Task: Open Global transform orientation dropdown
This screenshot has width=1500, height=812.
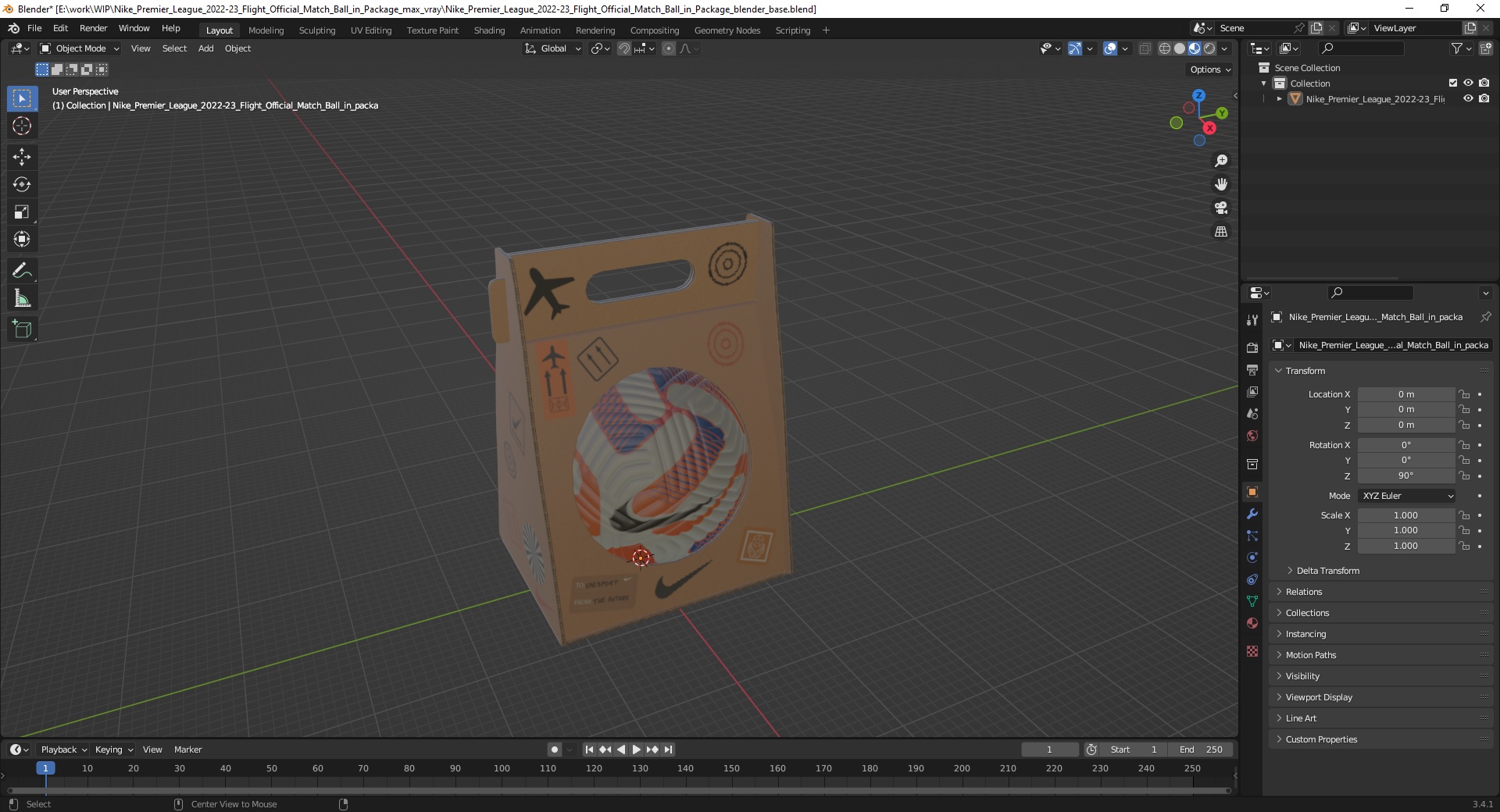Action: [x=553, y=48]
